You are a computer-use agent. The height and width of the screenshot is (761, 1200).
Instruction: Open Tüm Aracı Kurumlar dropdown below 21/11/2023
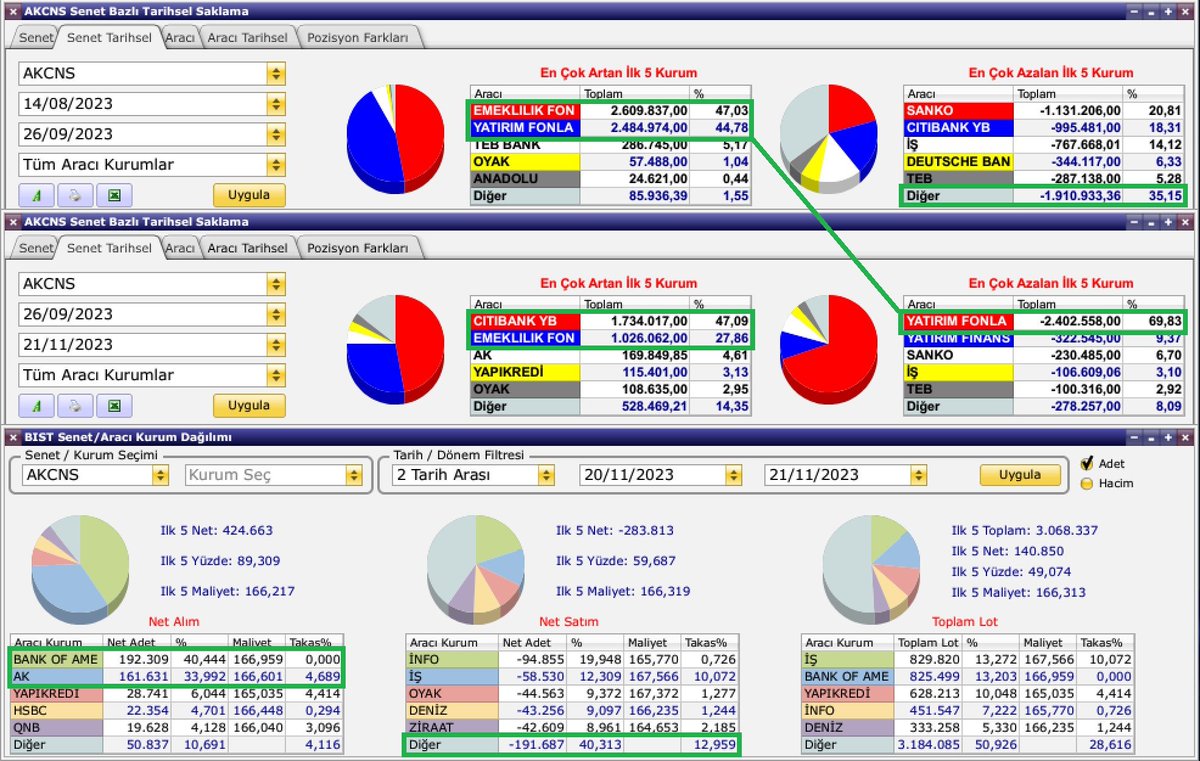tap(277, 375)
